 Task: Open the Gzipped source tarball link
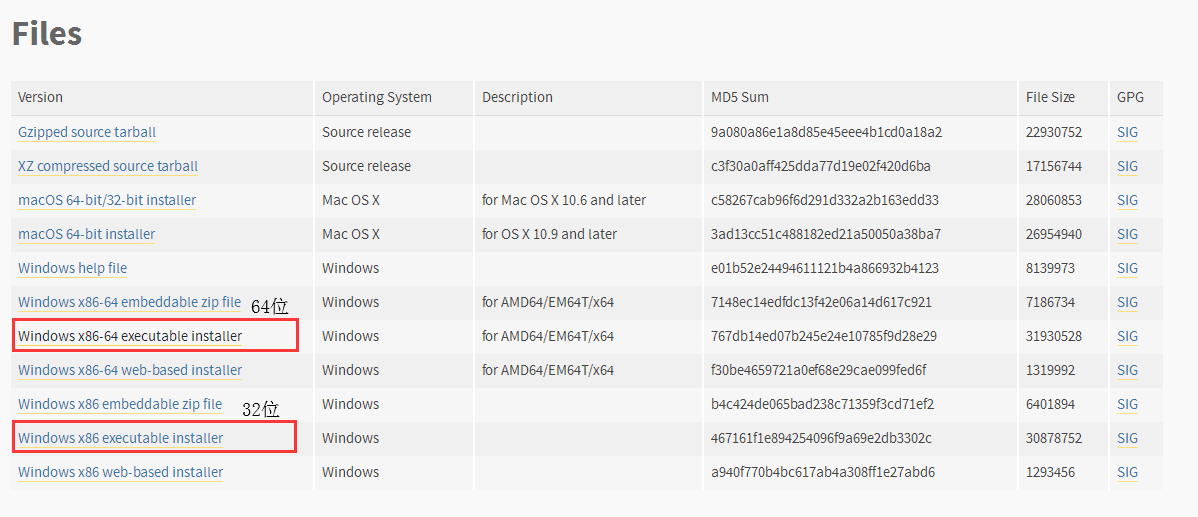pyautogui.click(x=87, y=132)
